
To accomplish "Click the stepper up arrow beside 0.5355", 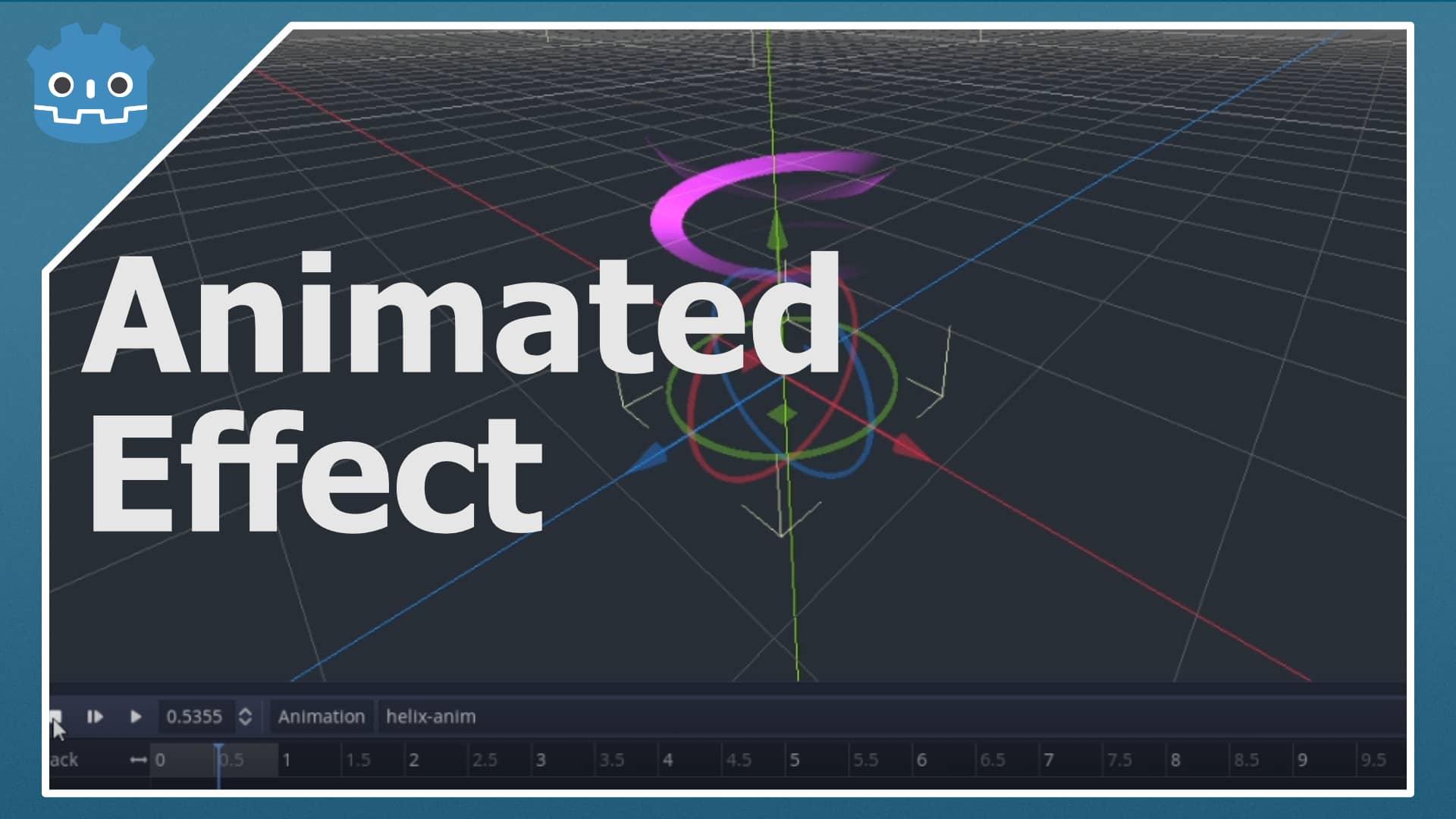I will pos(246,711).
